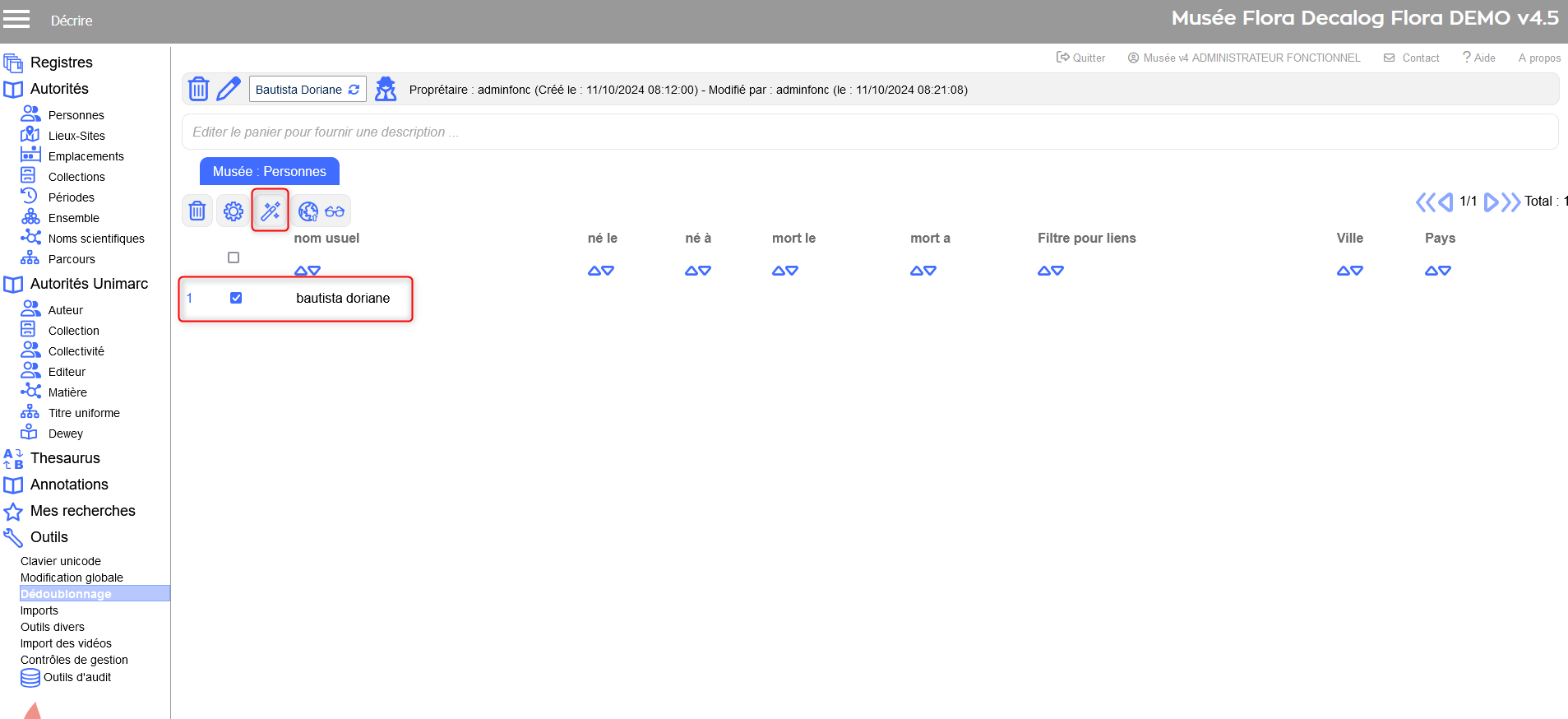
Task: Delete basket using top trash icon
Action: tap(198, 89)
